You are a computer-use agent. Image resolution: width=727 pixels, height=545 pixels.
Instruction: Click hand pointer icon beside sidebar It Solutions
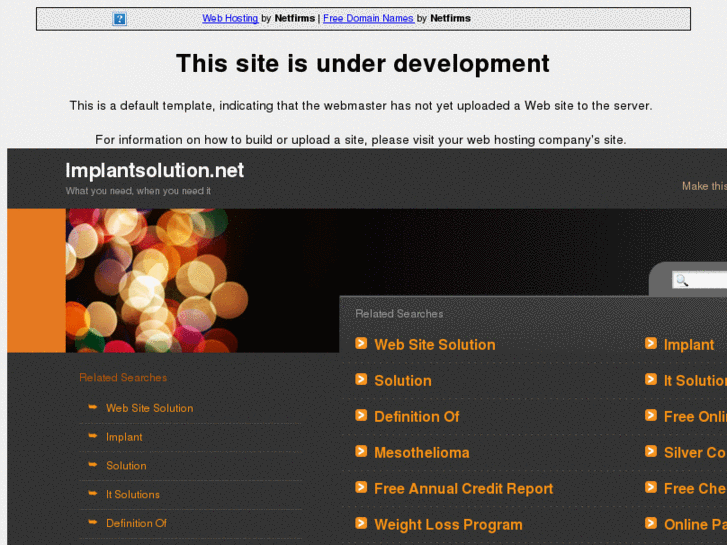click(93, 493)
